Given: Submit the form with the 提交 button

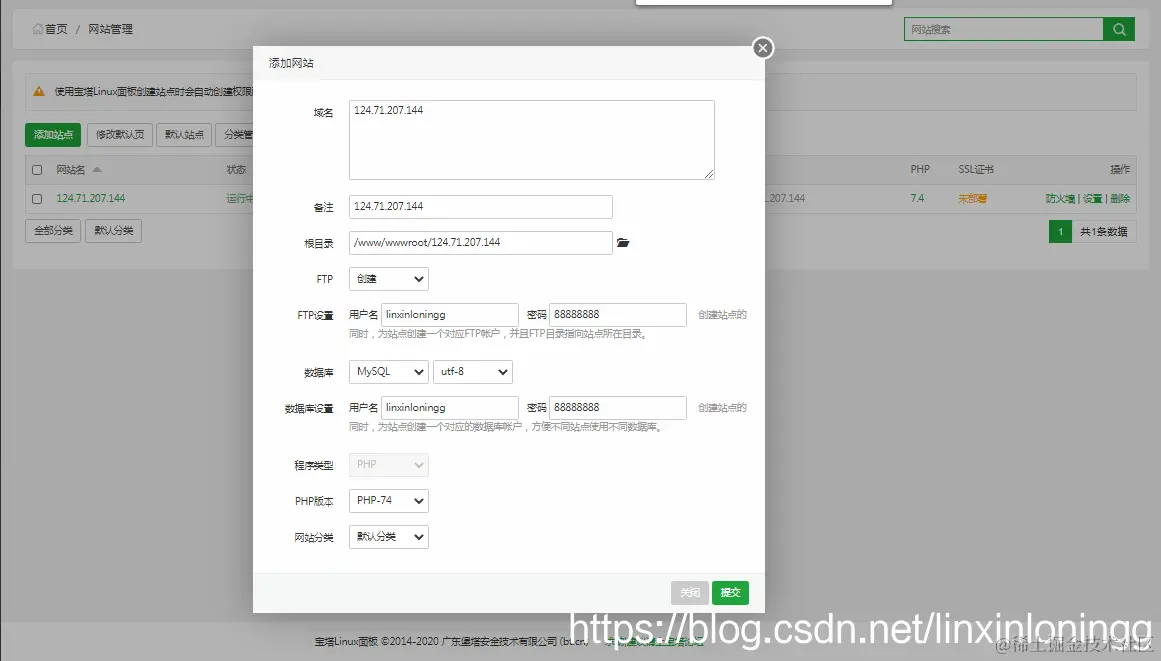Looking at the screenshot, I should 730,592.
